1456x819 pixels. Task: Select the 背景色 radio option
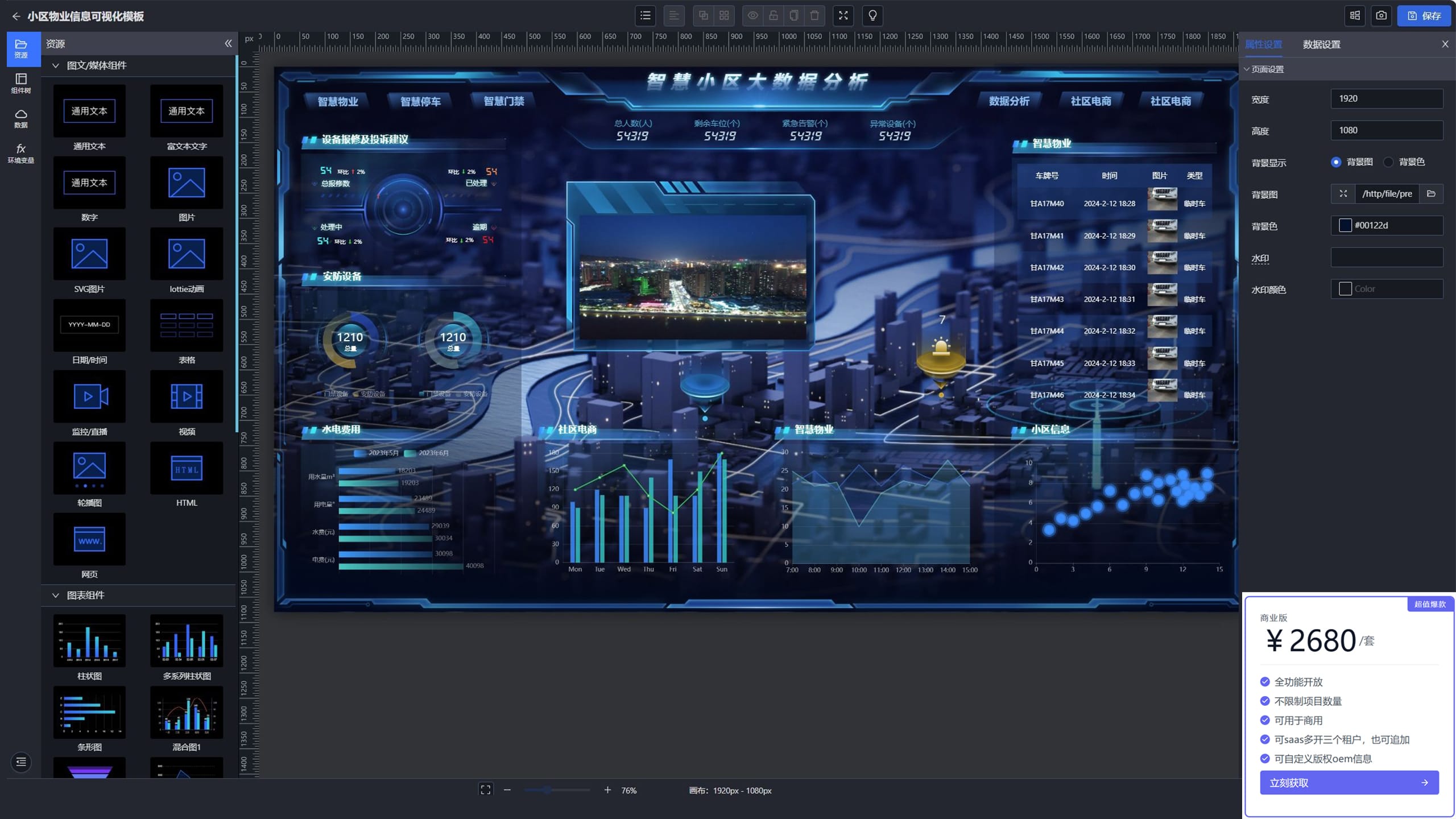(x=1388, y=162)
